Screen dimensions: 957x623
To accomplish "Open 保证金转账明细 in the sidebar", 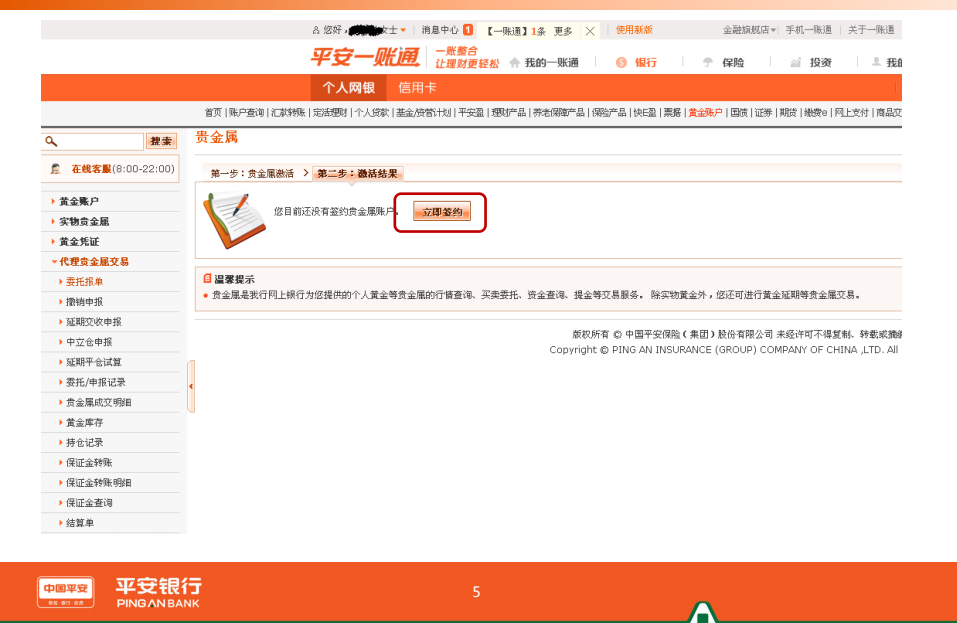I will (98, 483).
